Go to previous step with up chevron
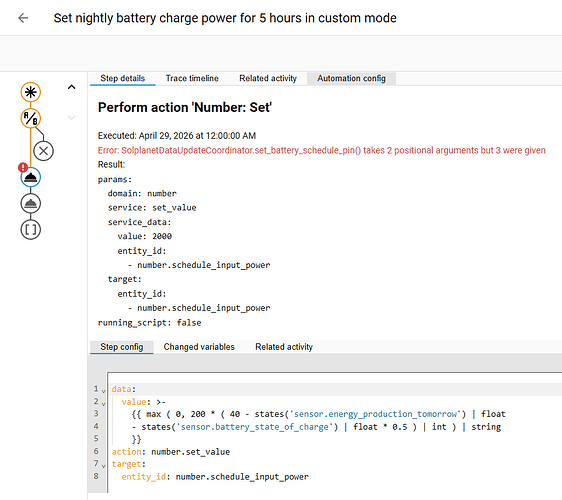This screenshot has width=562, height=500. (72, 87)
